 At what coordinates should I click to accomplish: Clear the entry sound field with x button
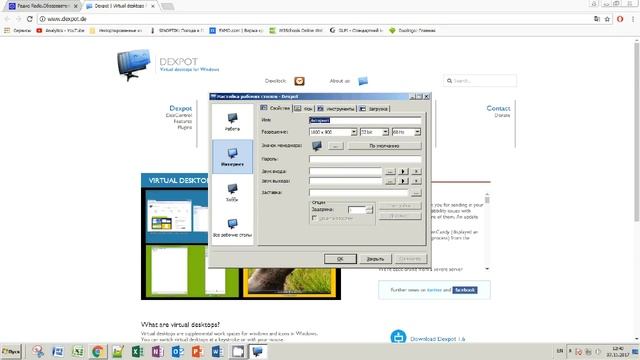point(416,171)
